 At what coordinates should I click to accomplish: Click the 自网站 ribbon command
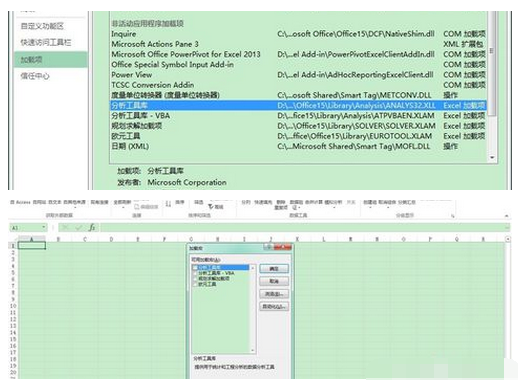click(39, 202)
